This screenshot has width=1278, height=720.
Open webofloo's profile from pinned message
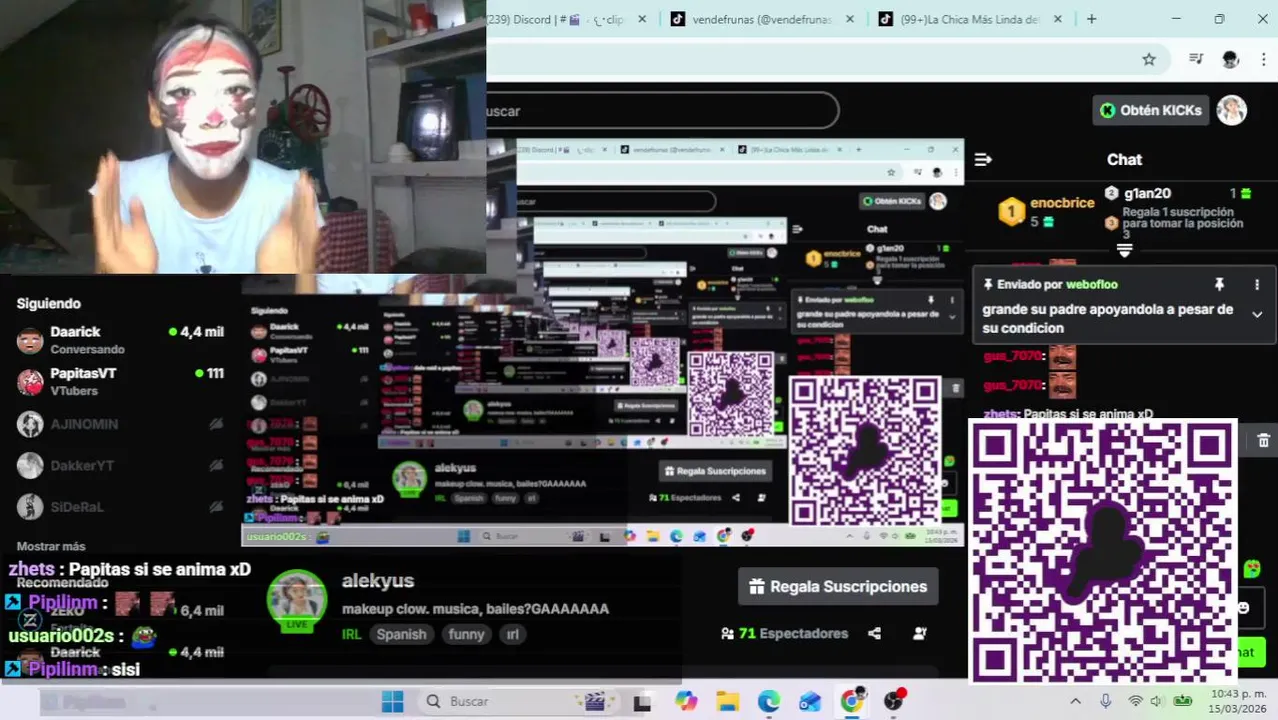pos(1092,285)
